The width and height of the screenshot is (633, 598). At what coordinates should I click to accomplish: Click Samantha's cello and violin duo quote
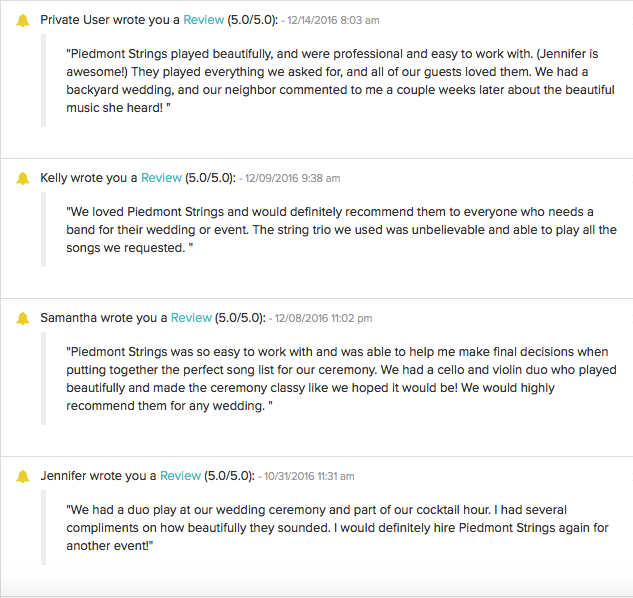[341, 379]
